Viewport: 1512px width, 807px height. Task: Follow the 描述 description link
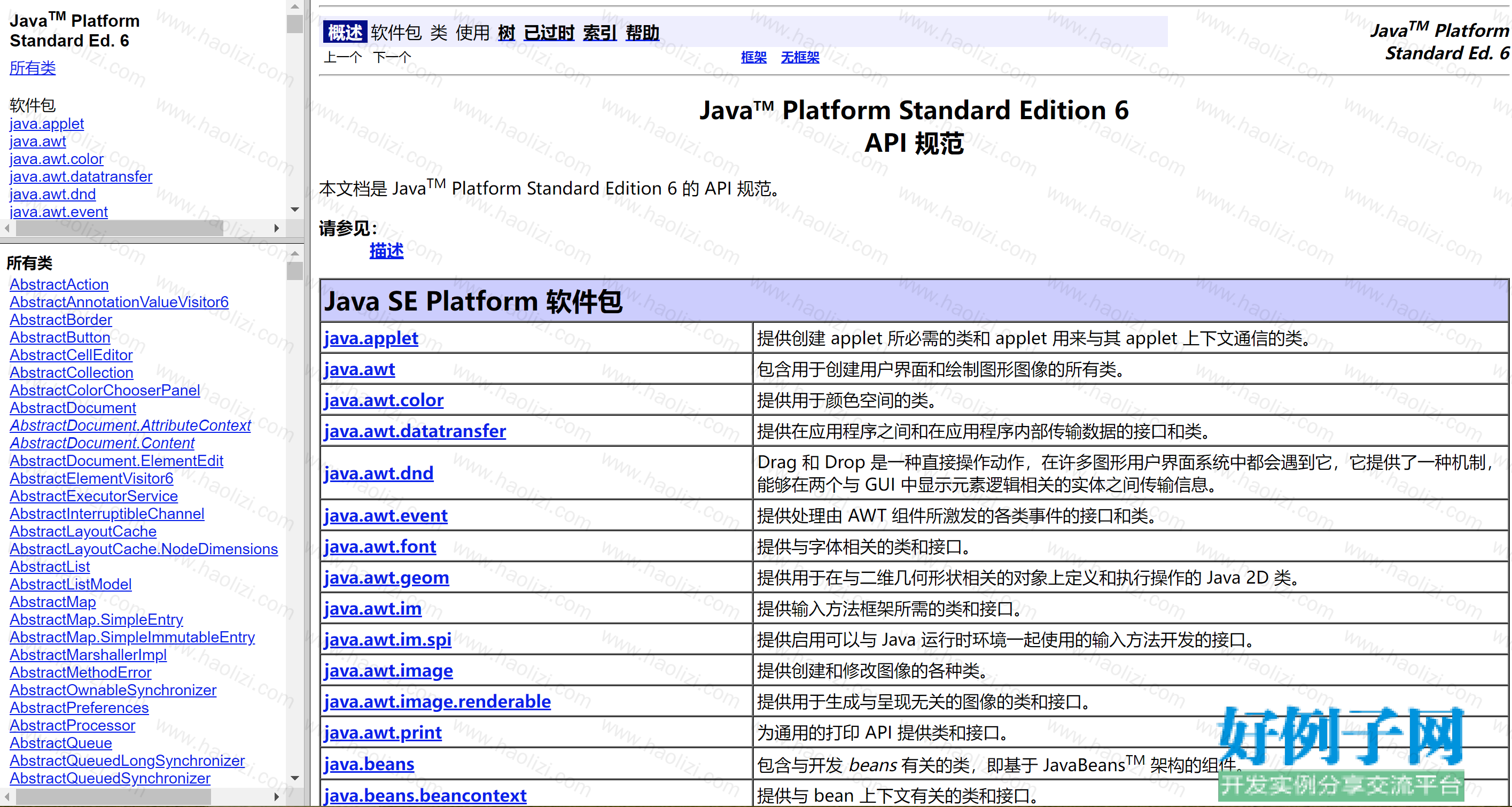pyautogui.click(x=386, y=251)
